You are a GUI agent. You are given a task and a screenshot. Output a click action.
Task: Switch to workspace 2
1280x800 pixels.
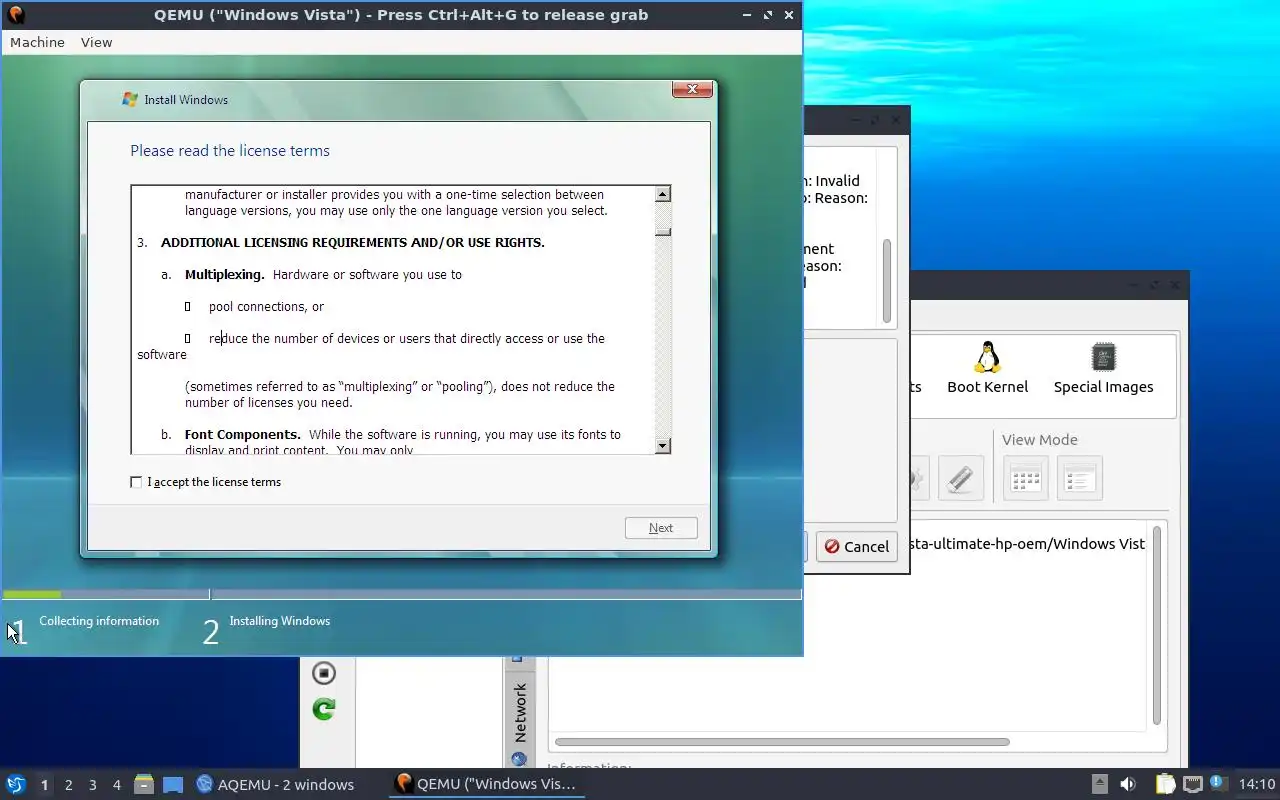(68, 784)
